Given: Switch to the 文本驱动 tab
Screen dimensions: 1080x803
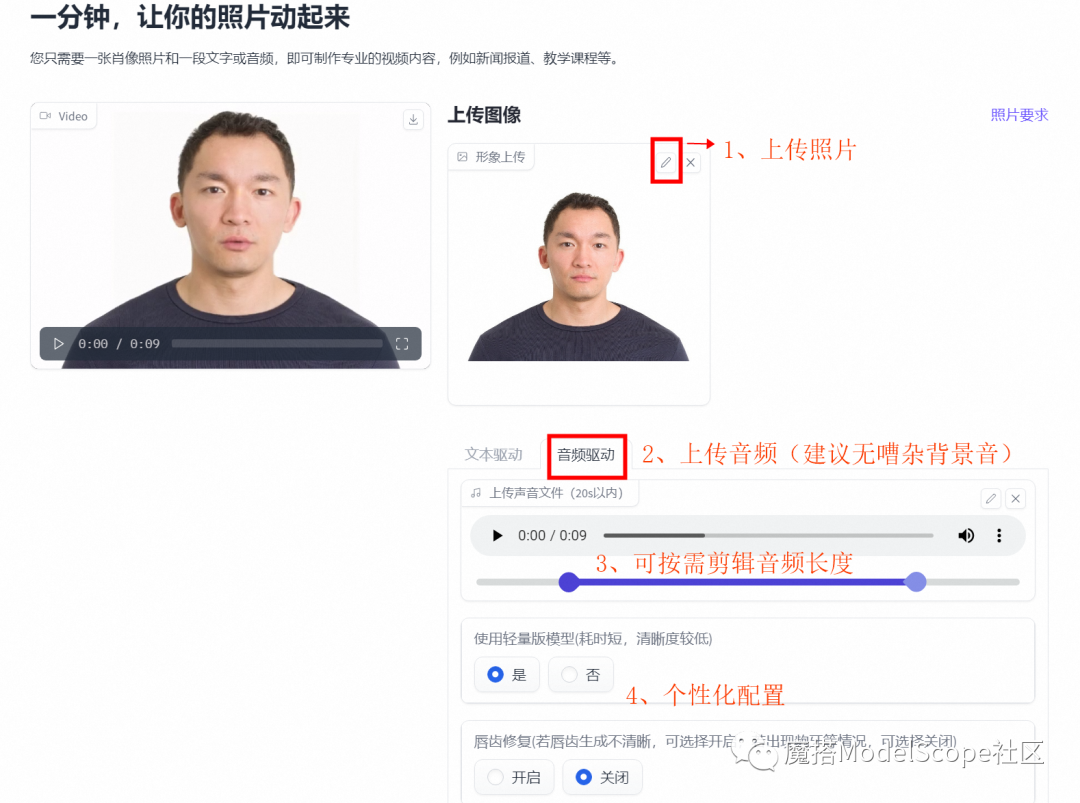Looking at the screenshot, I should point(494,455).
